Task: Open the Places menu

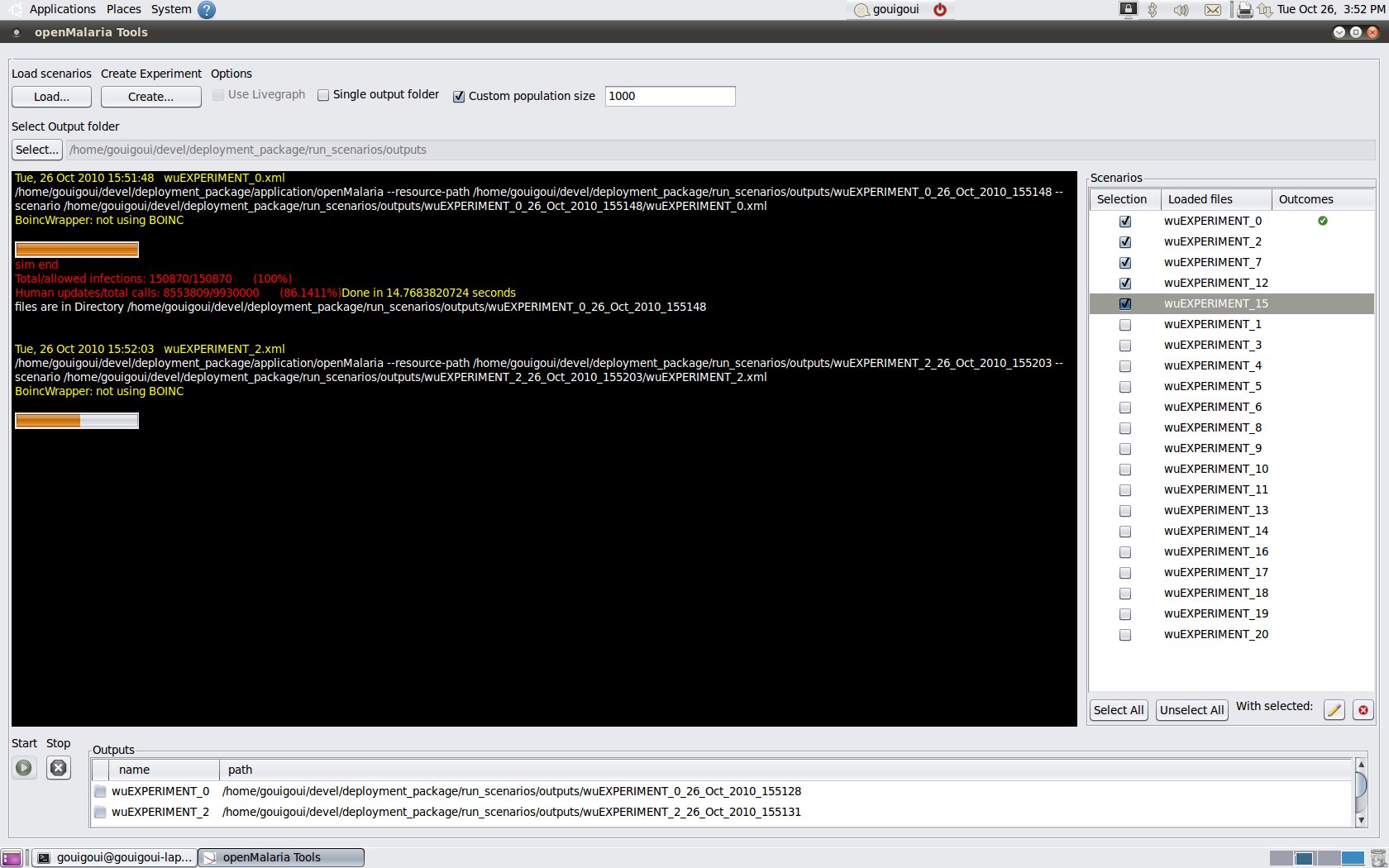Action: [x=124, y=9]
